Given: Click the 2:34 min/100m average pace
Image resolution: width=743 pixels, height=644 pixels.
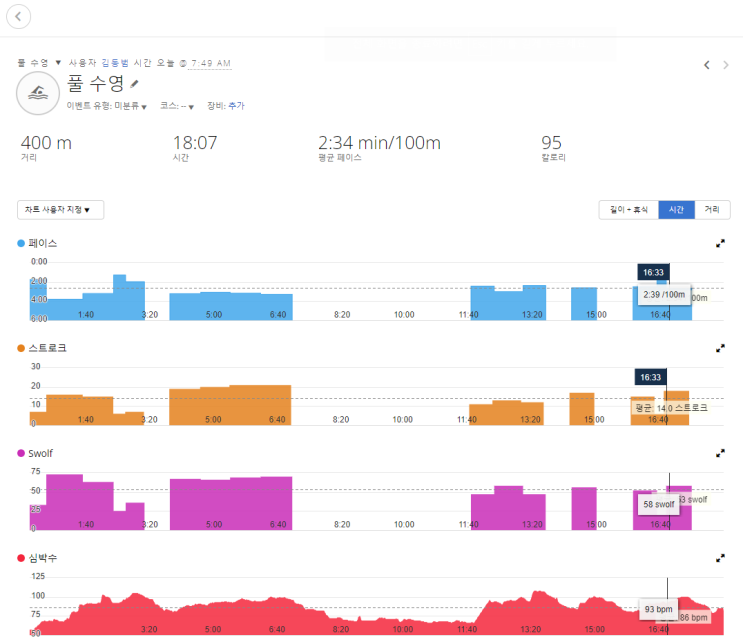Looking at the screenshot, I should tap(380, 143).
